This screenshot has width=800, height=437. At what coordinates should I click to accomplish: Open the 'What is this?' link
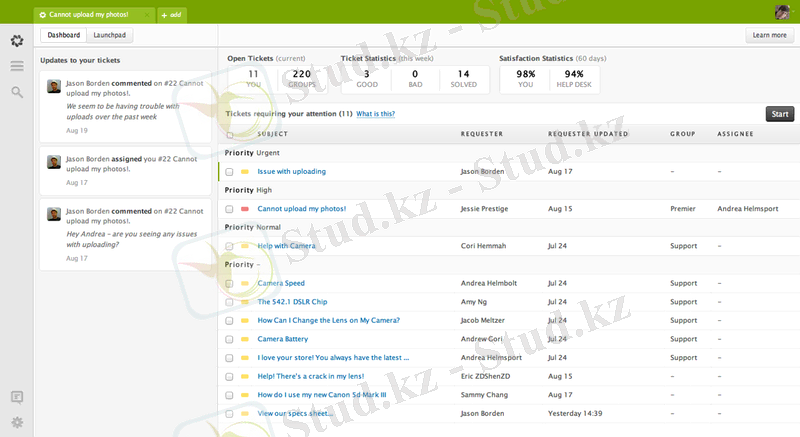376,114
